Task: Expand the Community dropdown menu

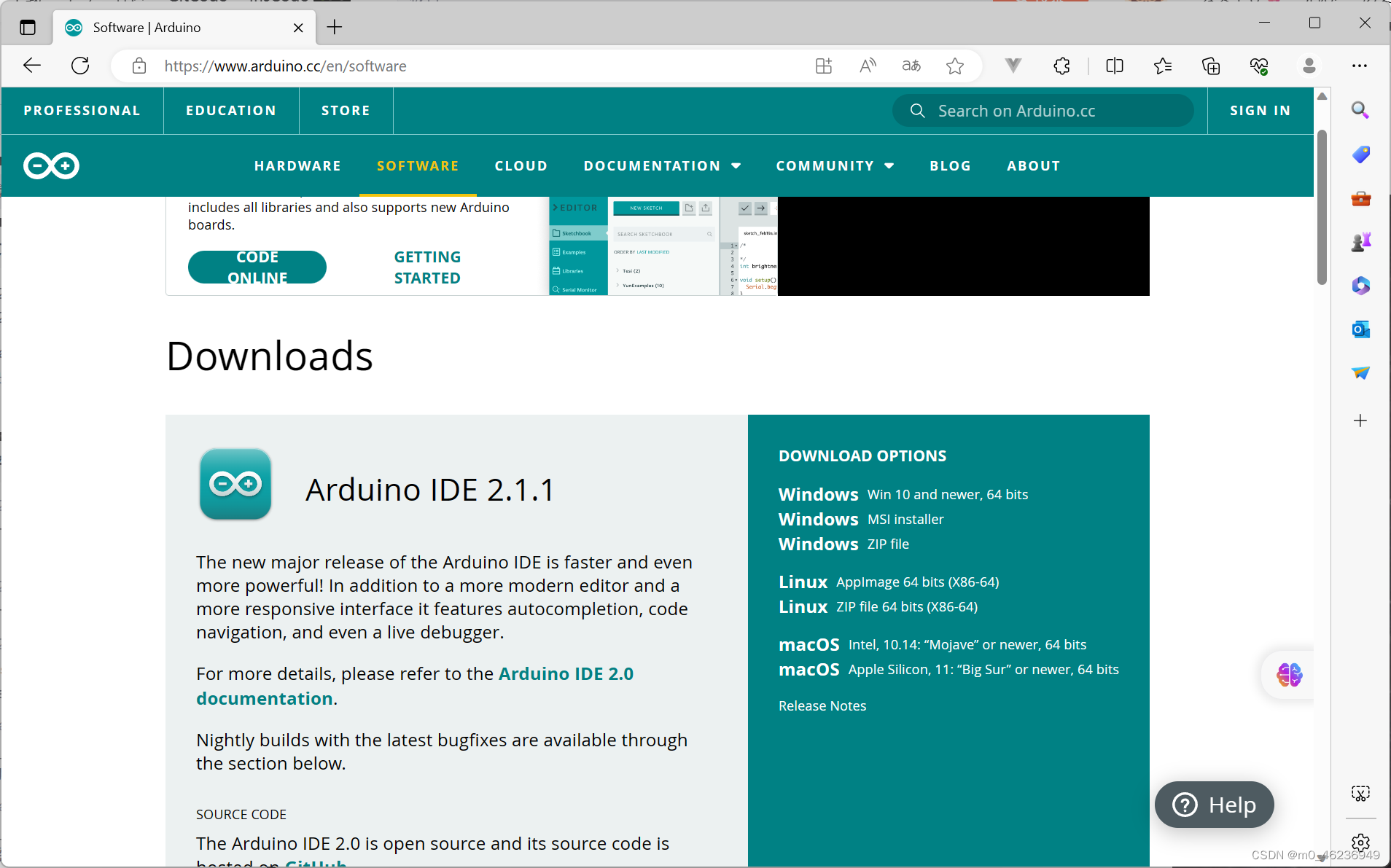Action: [835, 165]
